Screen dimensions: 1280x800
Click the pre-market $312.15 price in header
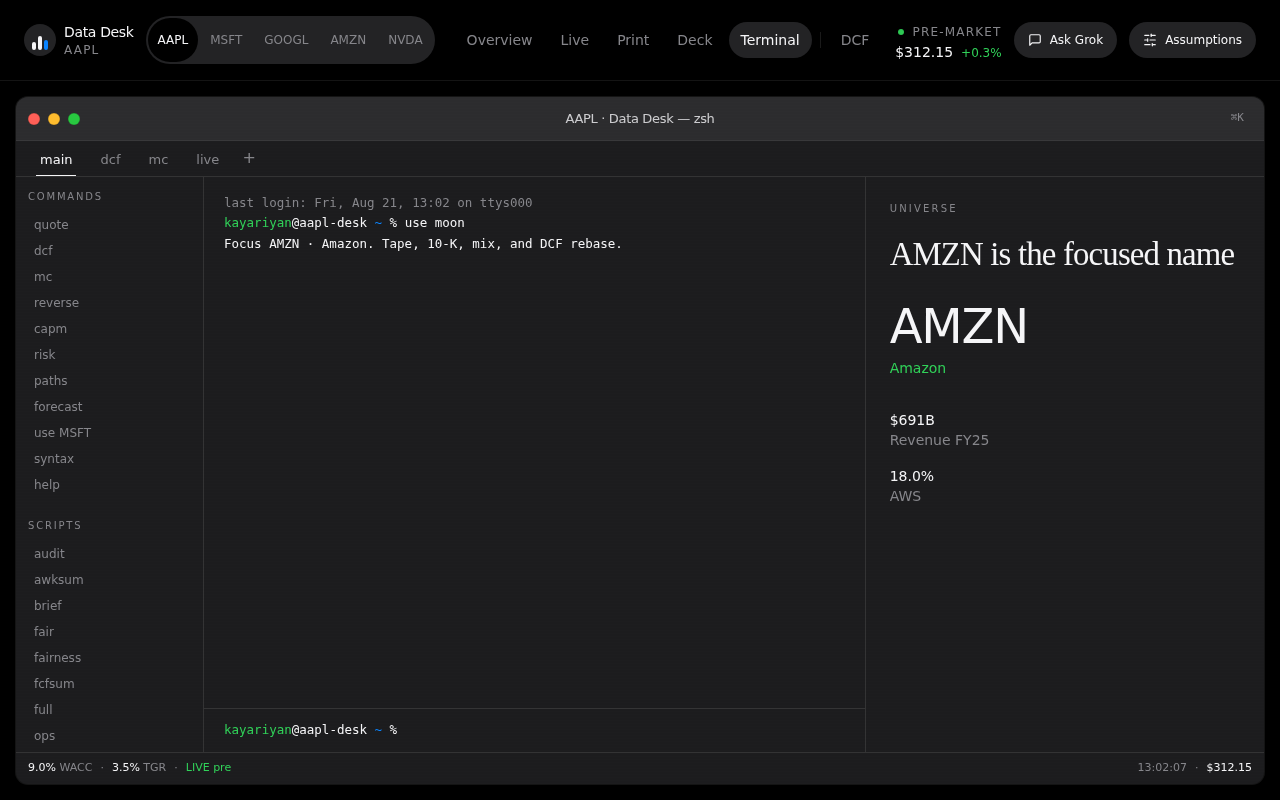pos(924,52)
